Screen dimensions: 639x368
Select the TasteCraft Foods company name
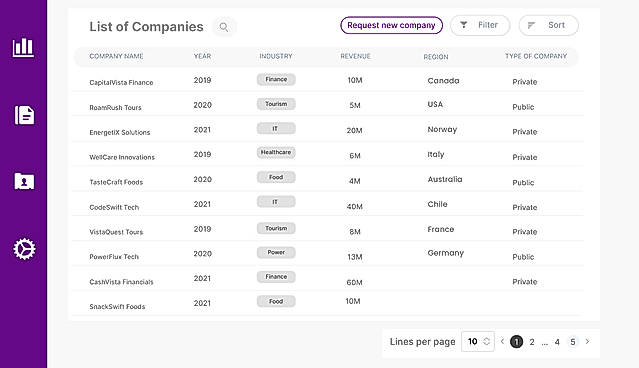(116, 182)
